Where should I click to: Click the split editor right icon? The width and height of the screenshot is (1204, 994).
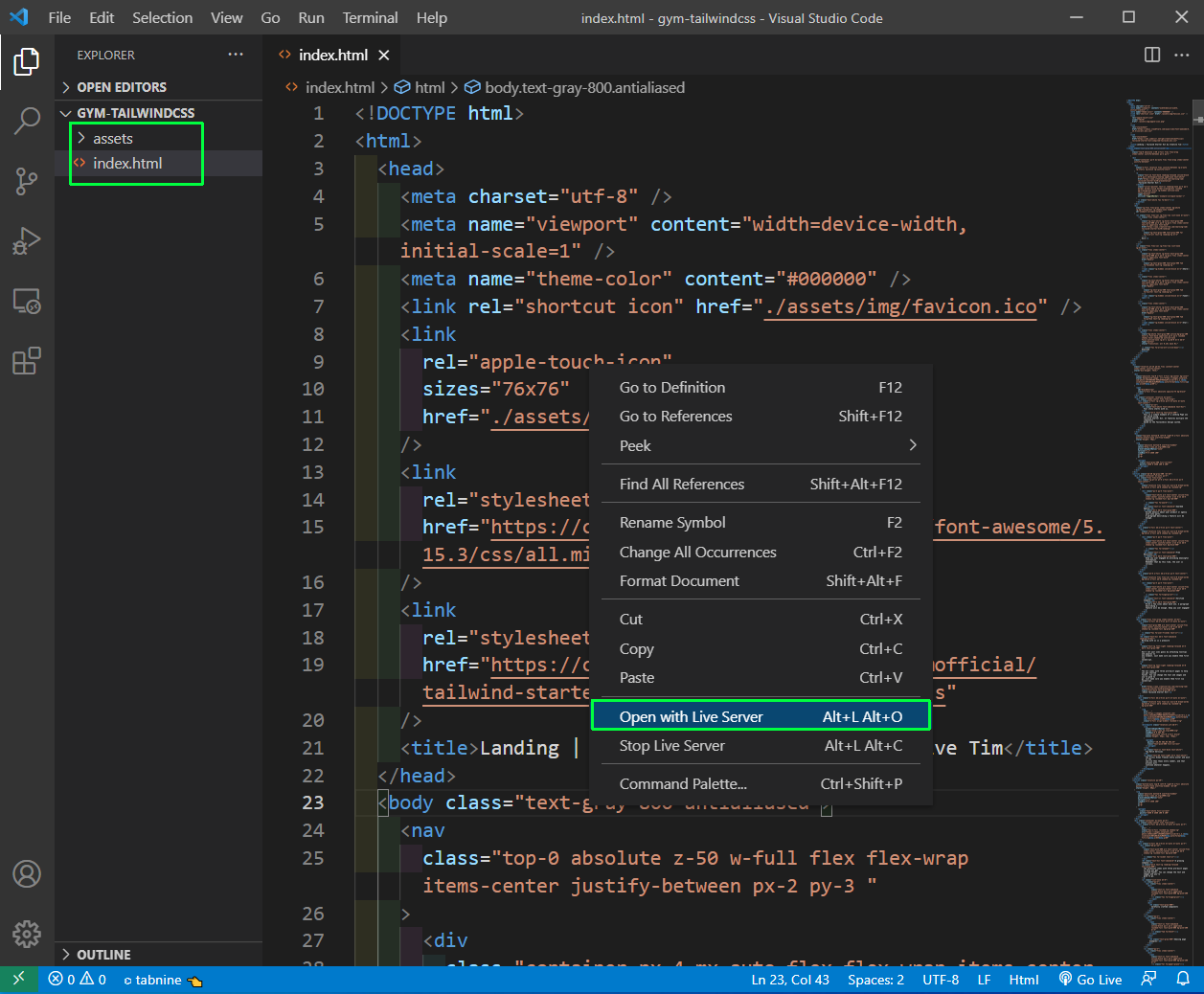click(x=1152, y=55)
